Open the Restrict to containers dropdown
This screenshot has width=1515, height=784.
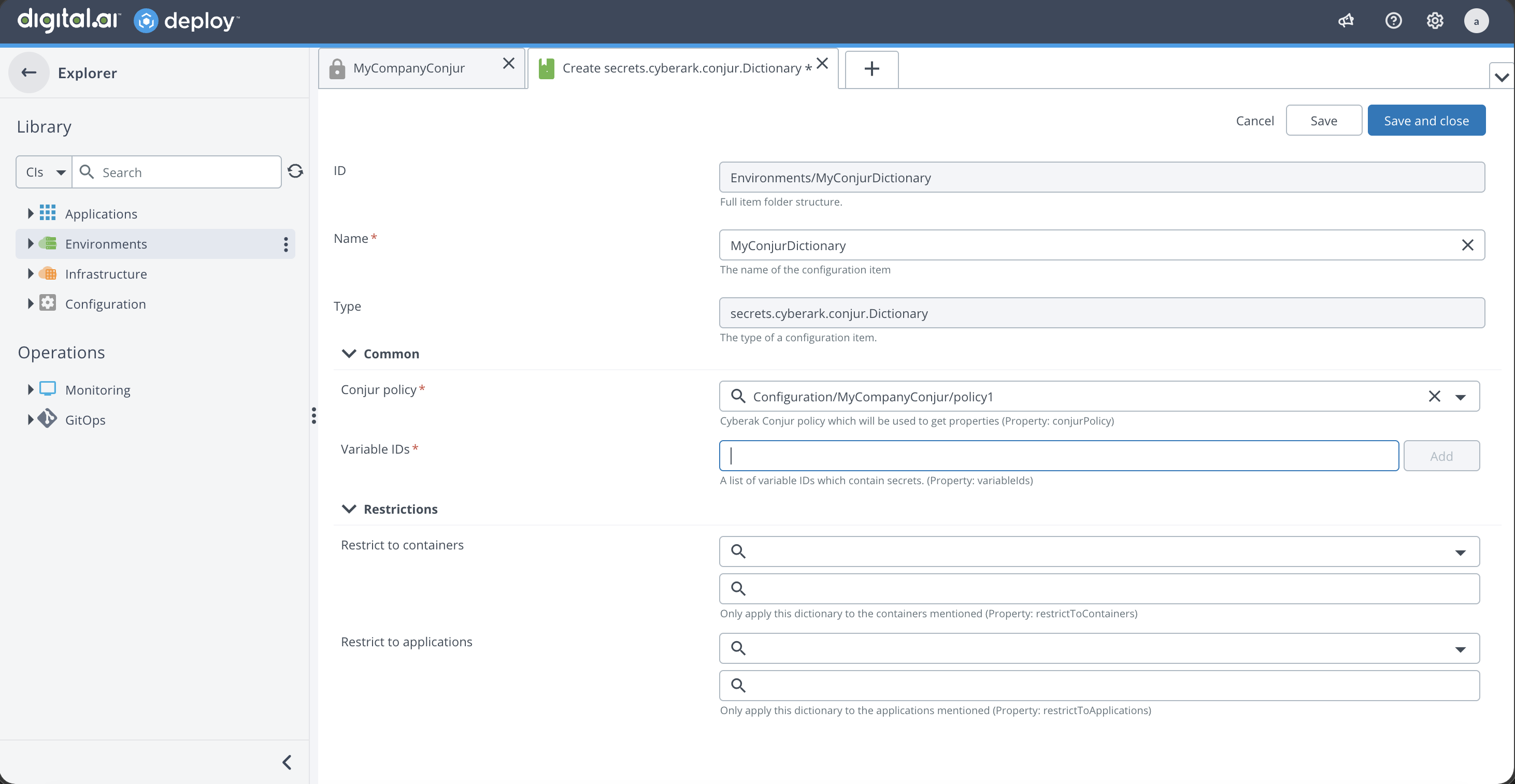click(1460, 553)
